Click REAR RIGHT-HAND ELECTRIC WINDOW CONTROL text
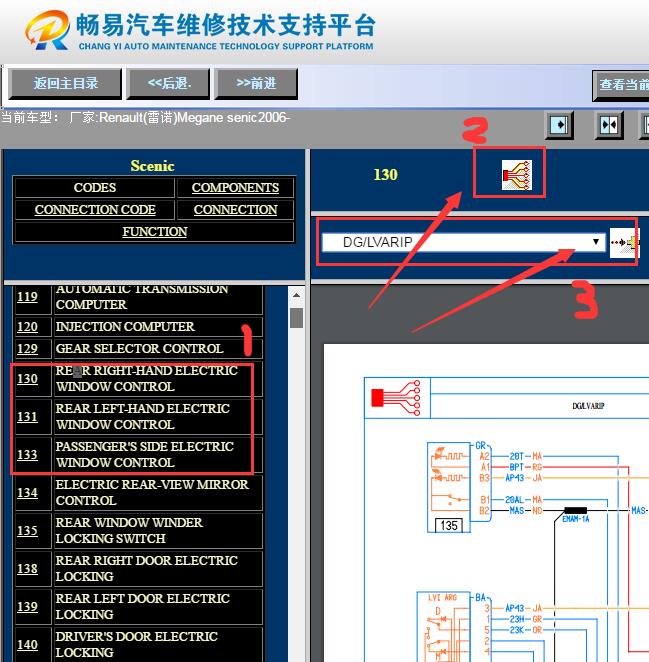 [147, 379]
